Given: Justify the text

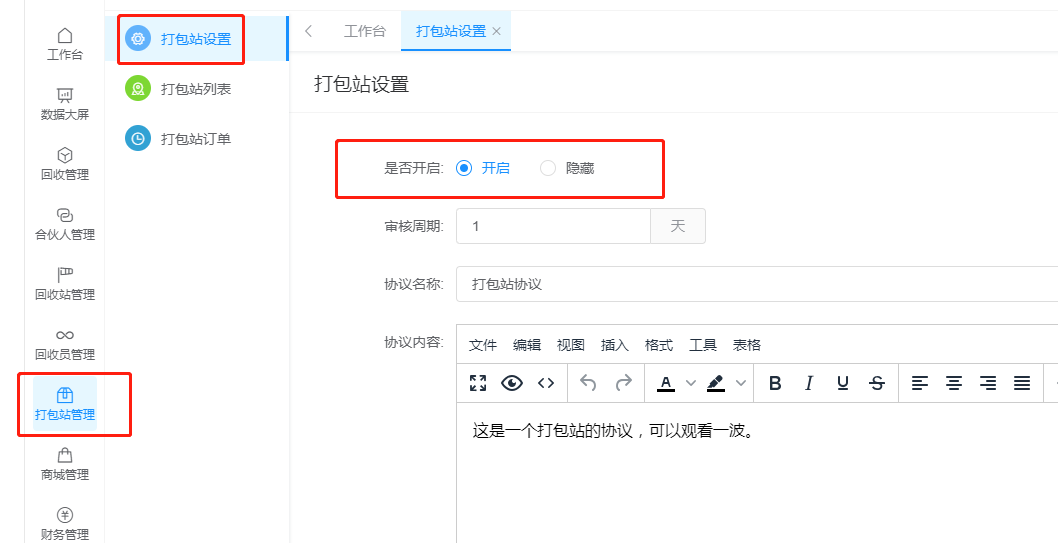Looking at the screenshot, I should tap(1022, 383).
